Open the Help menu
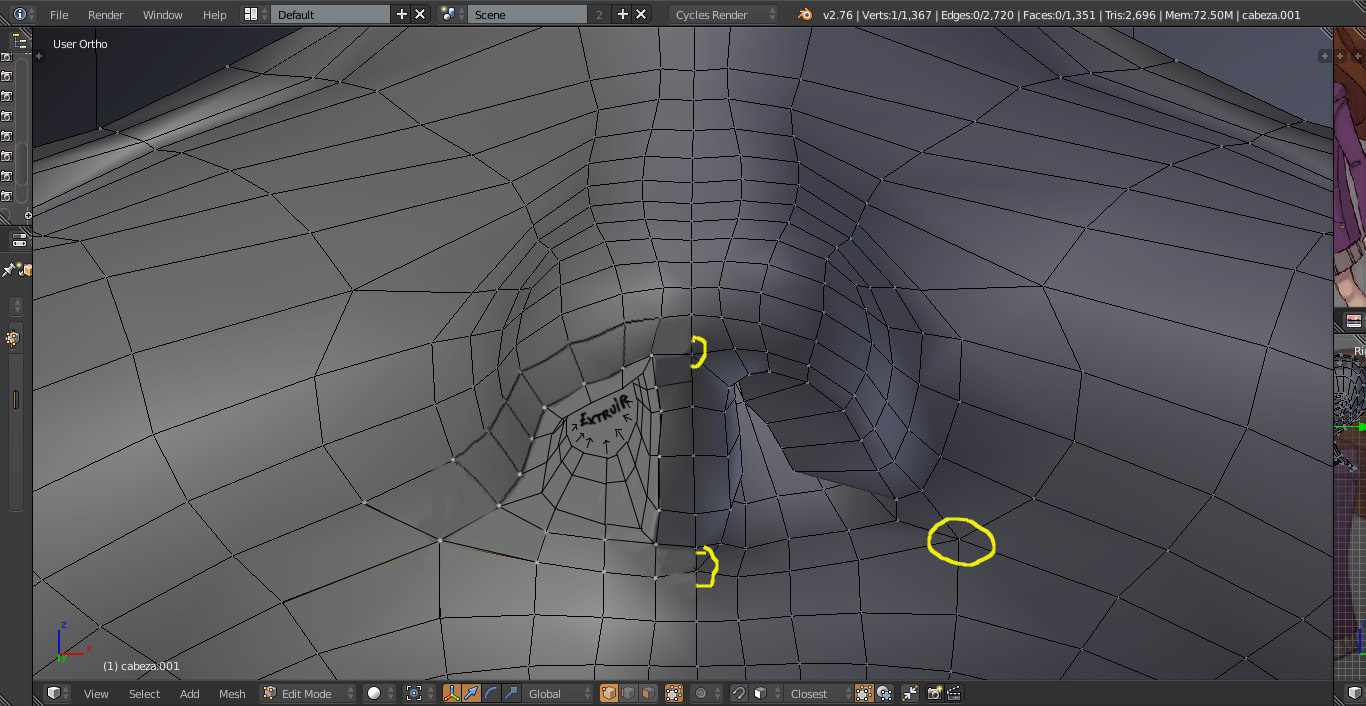 click(214, 14)
